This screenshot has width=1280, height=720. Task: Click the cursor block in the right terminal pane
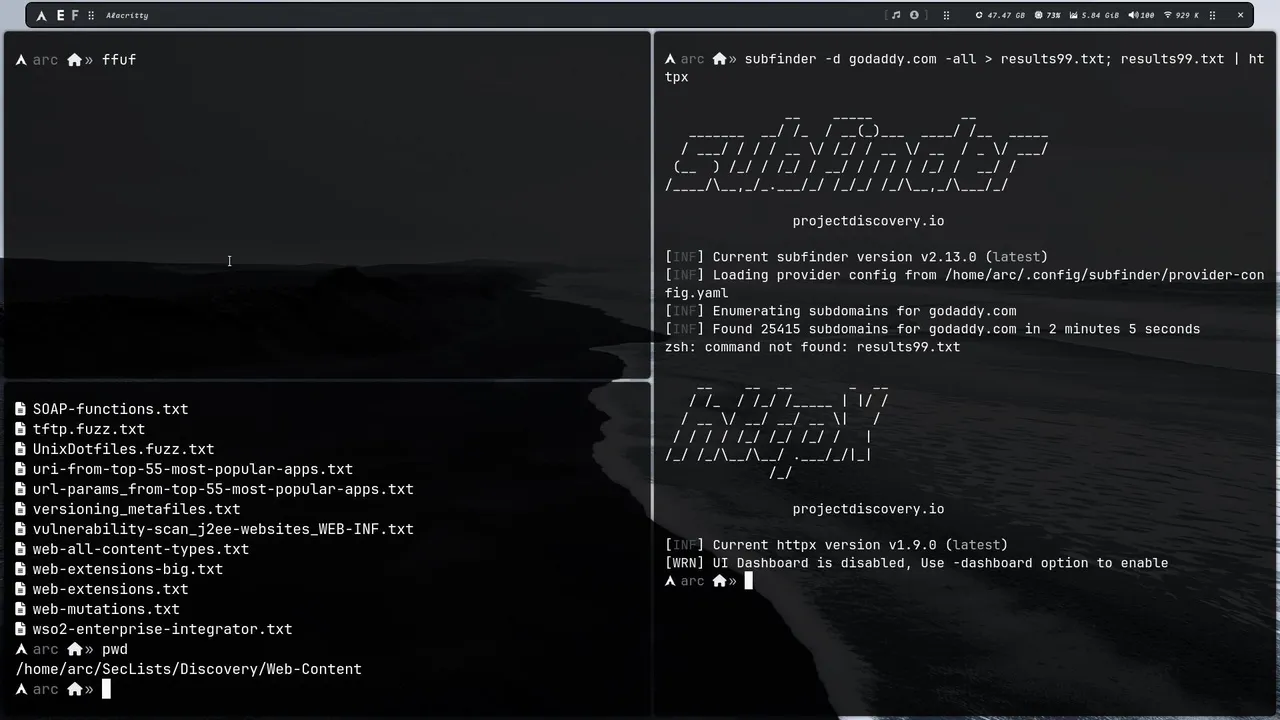(748, 581)
